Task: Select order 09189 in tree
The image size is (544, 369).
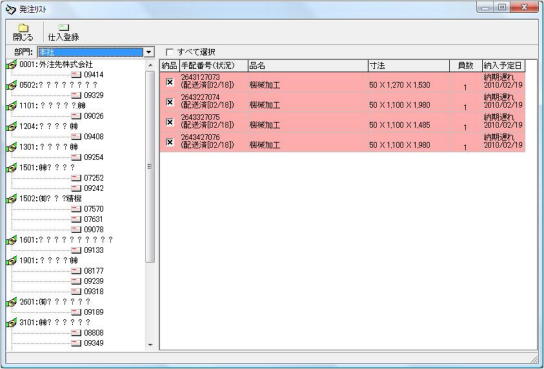Action: 94,312
